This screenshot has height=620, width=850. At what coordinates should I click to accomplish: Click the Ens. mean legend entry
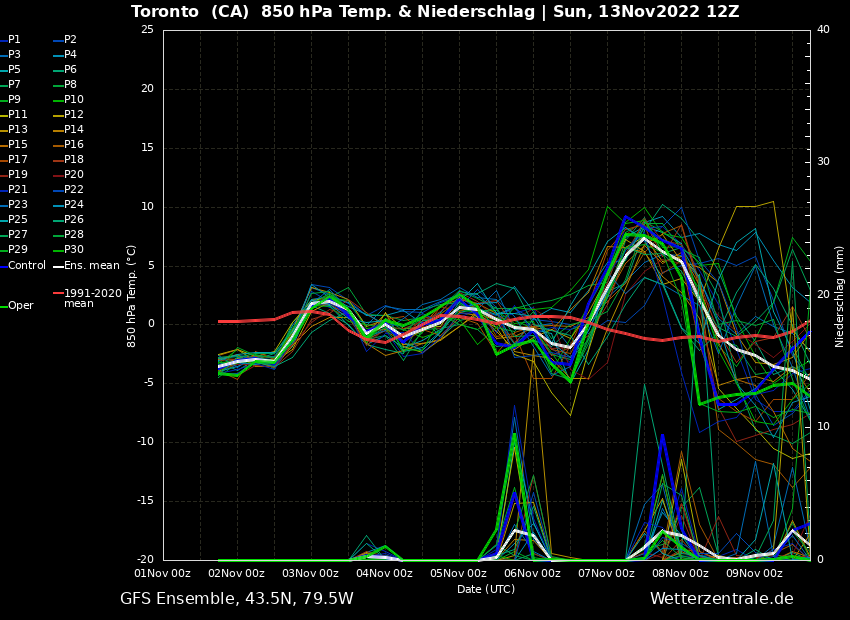click(91, 266)
